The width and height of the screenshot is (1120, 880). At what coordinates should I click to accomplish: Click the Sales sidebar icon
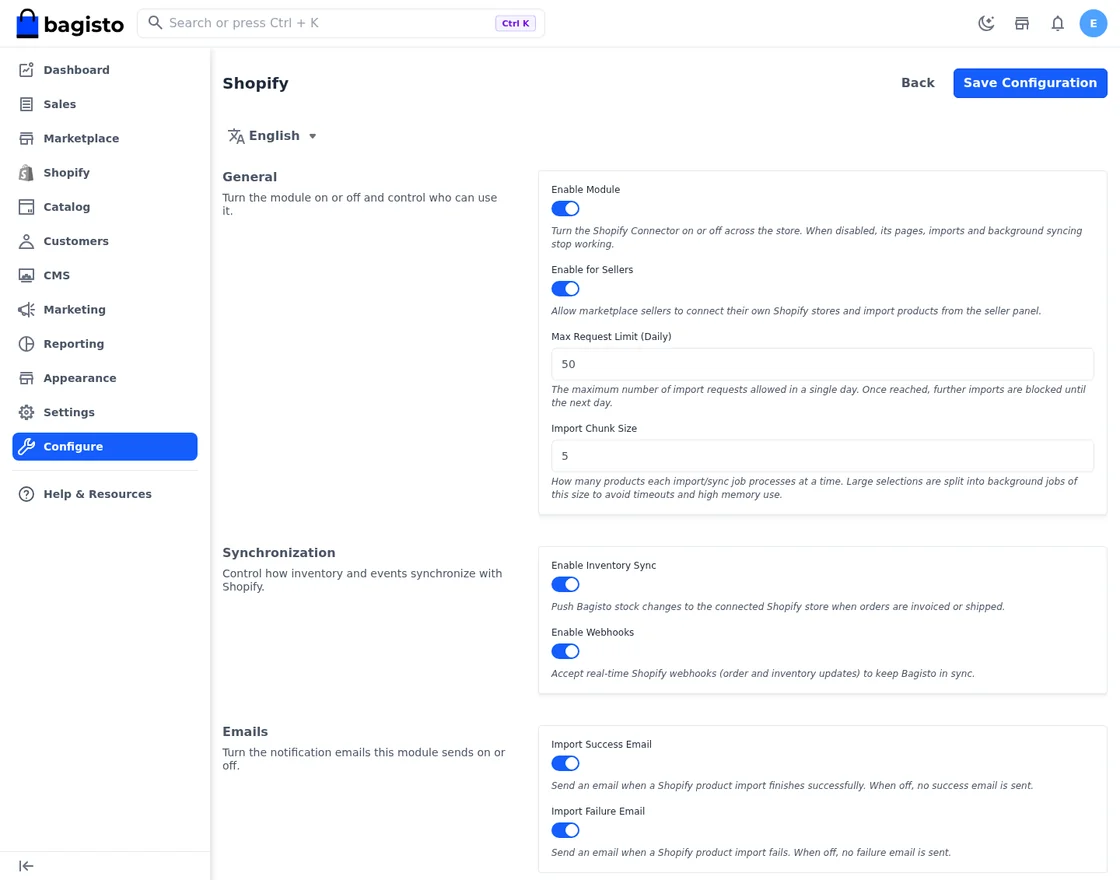click(26, 104)
